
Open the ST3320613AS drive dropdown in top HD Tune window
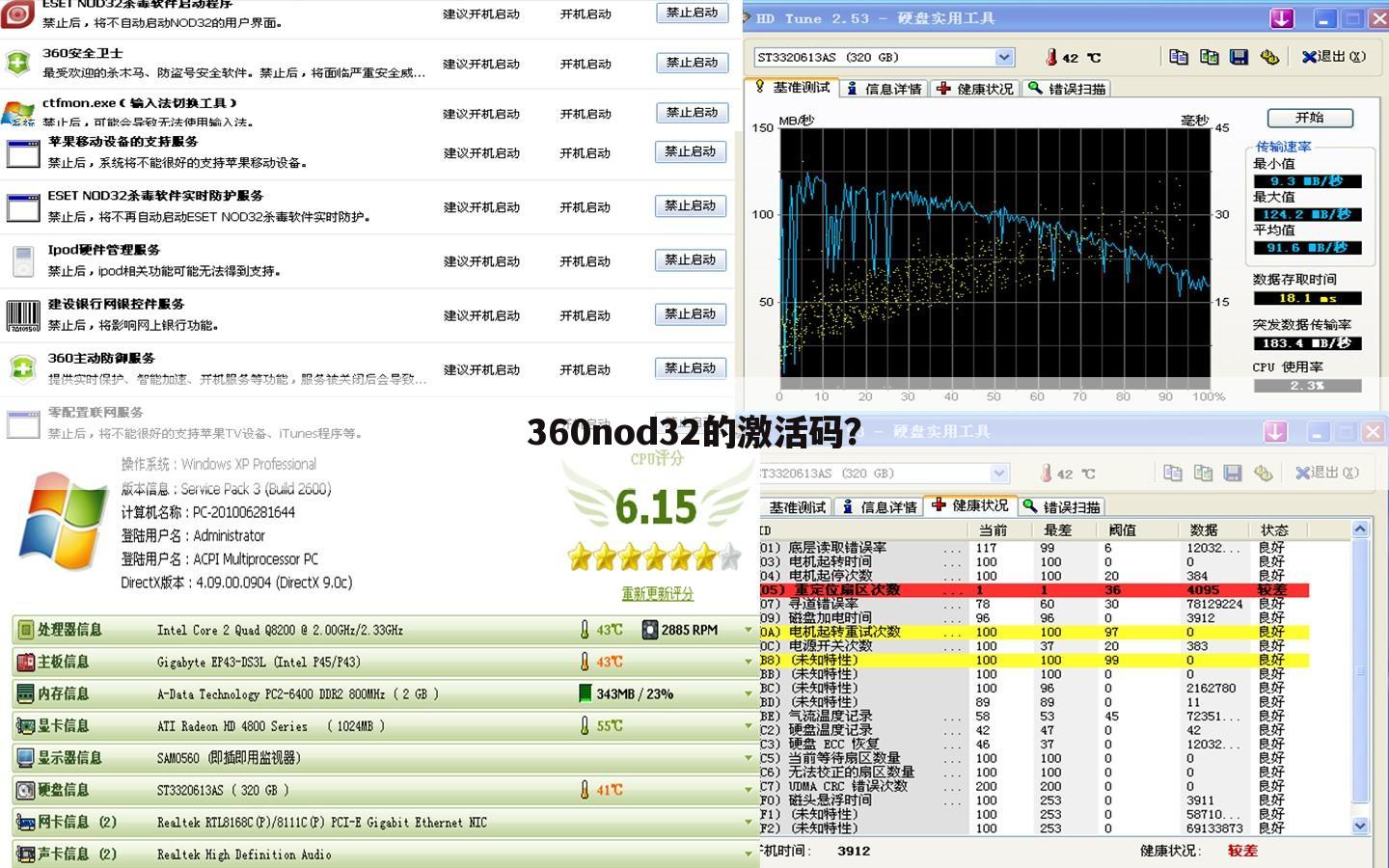tap(1004, 58)
